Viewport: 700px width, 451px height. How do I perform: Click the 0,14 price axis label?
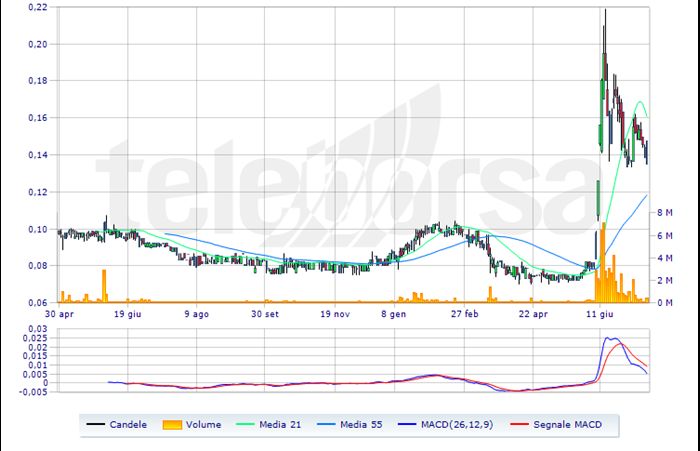pyautogui.click(x=38, y=155)
